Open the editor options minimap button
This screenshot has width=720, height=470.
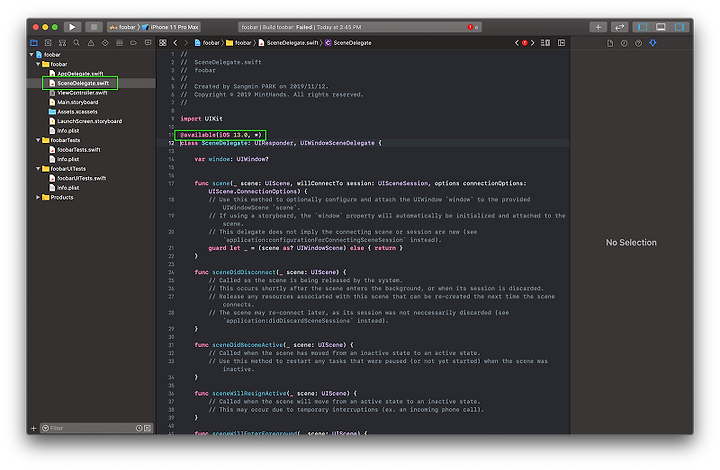pyautogui.click(x=546, y=43)
